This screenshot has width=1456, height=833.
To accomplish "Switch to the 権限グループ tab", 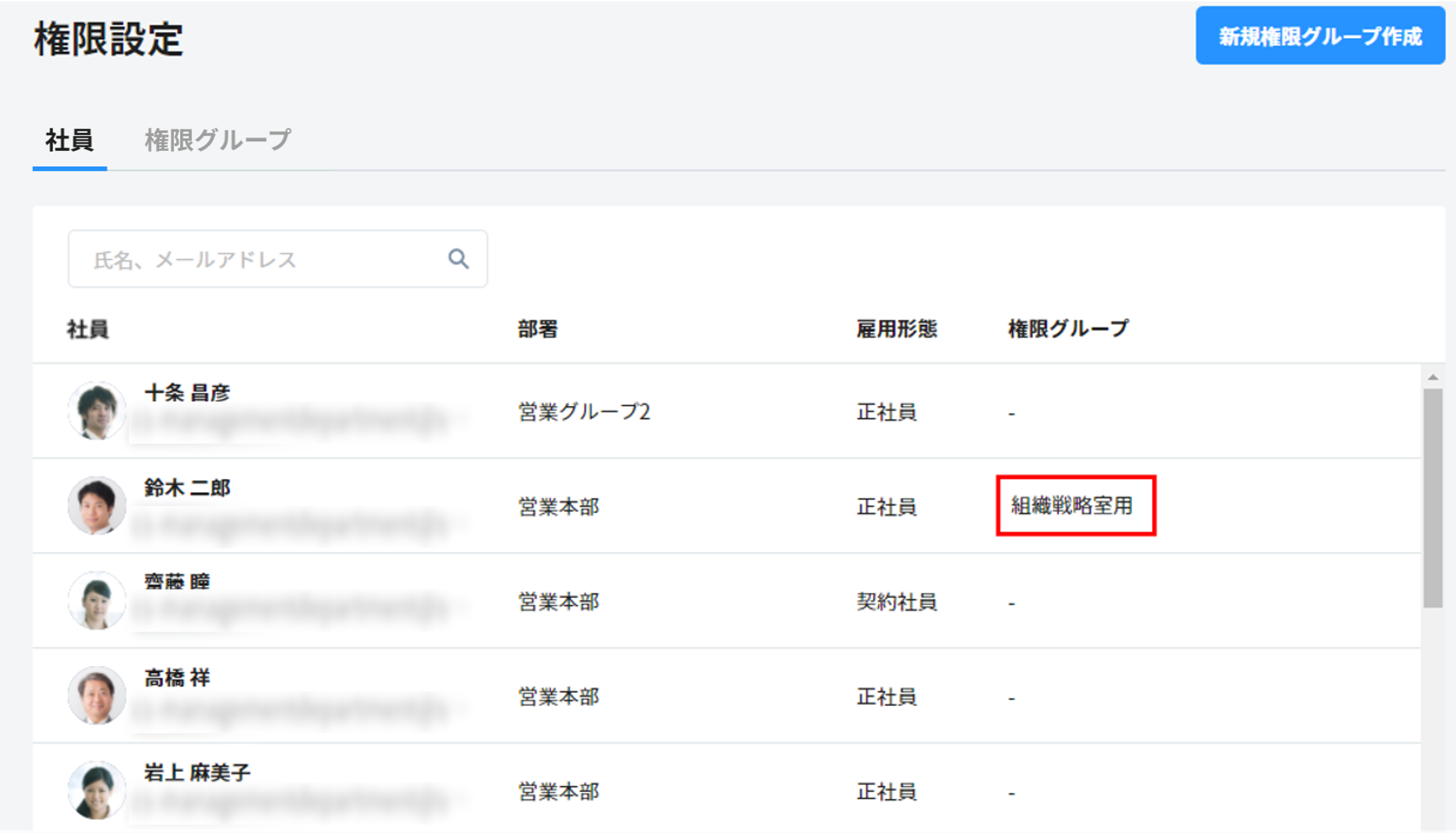I will click(217, 140).
